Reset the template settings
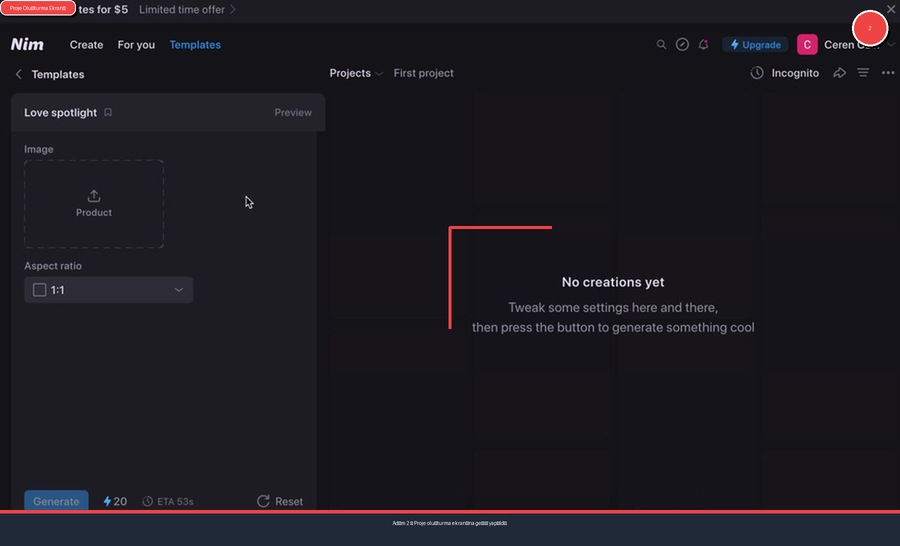 pos(280,501)
